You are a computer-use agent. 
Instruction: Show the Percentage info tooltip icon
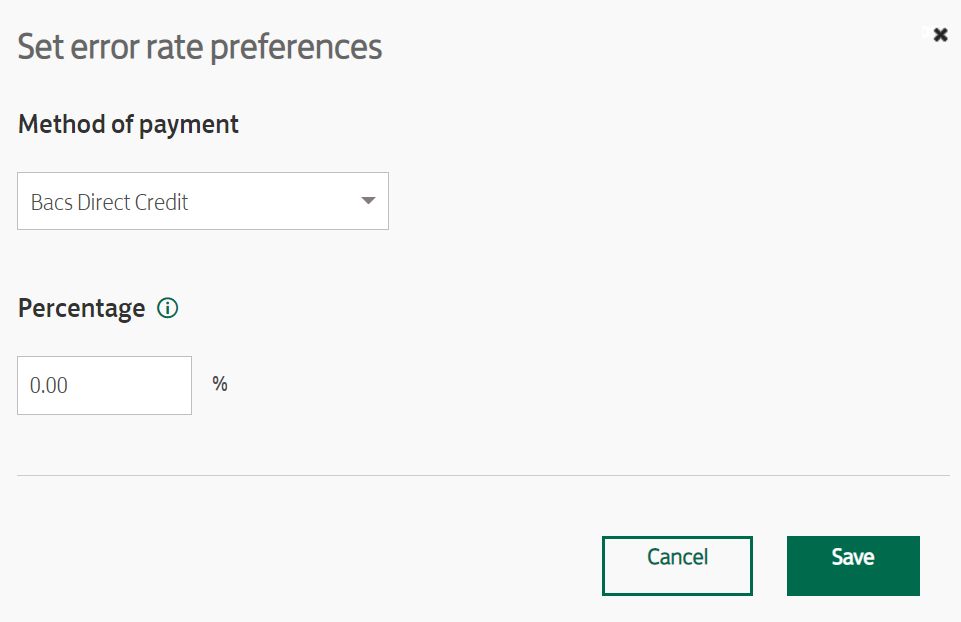pos(167,308)
